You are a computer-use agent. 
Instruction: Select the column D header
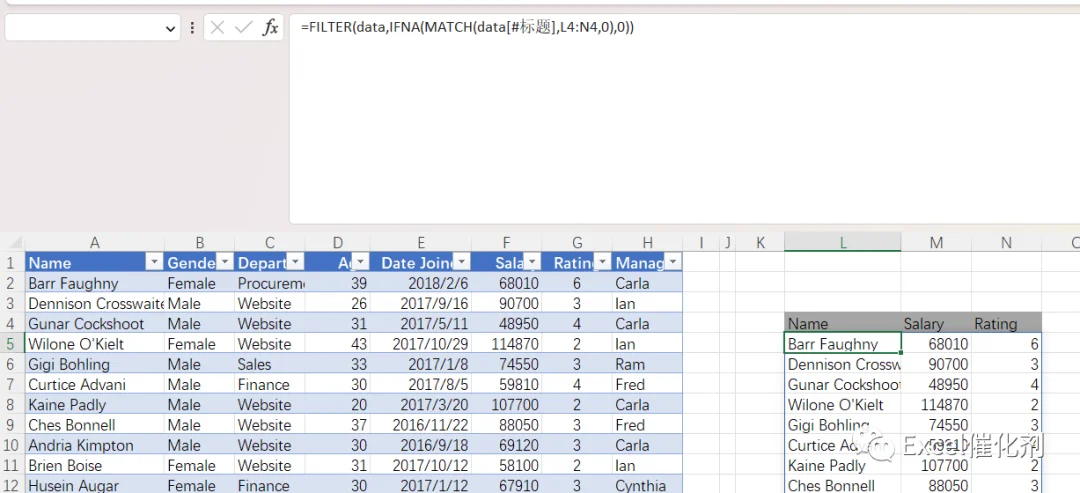[x=338, y=242]
